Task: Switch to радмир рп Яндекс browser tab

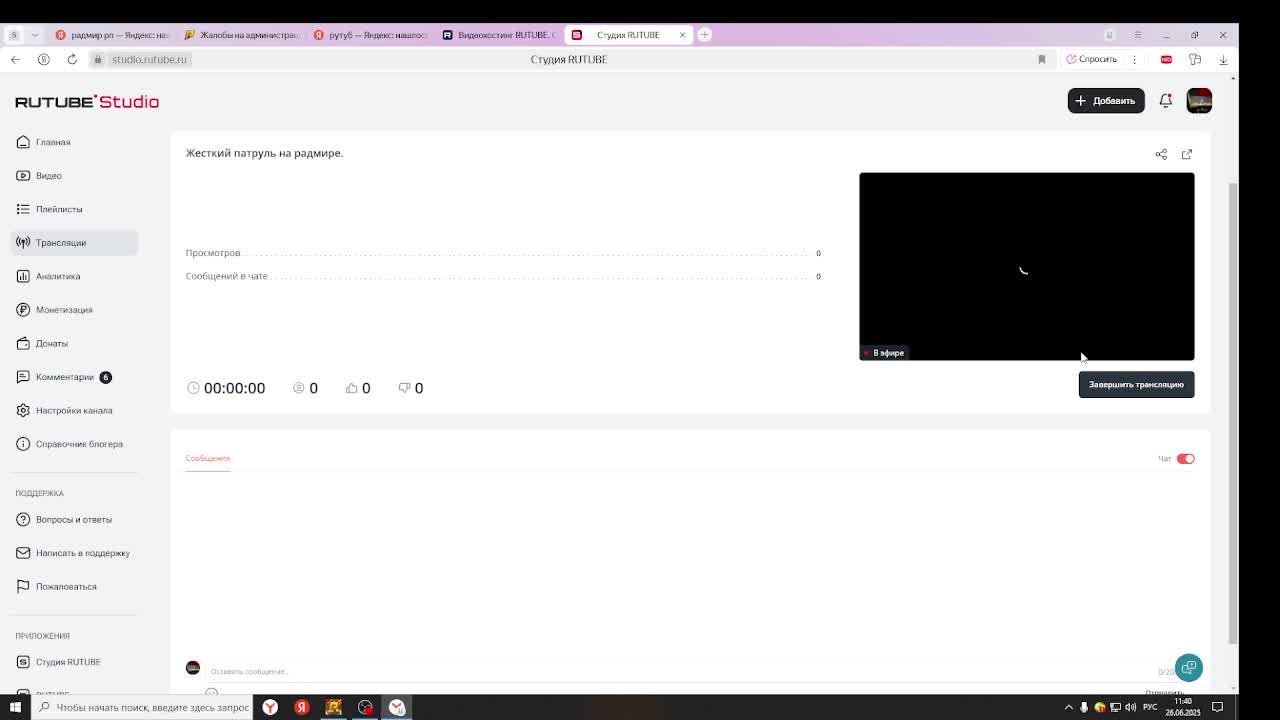Action: [x=113, y=35]
